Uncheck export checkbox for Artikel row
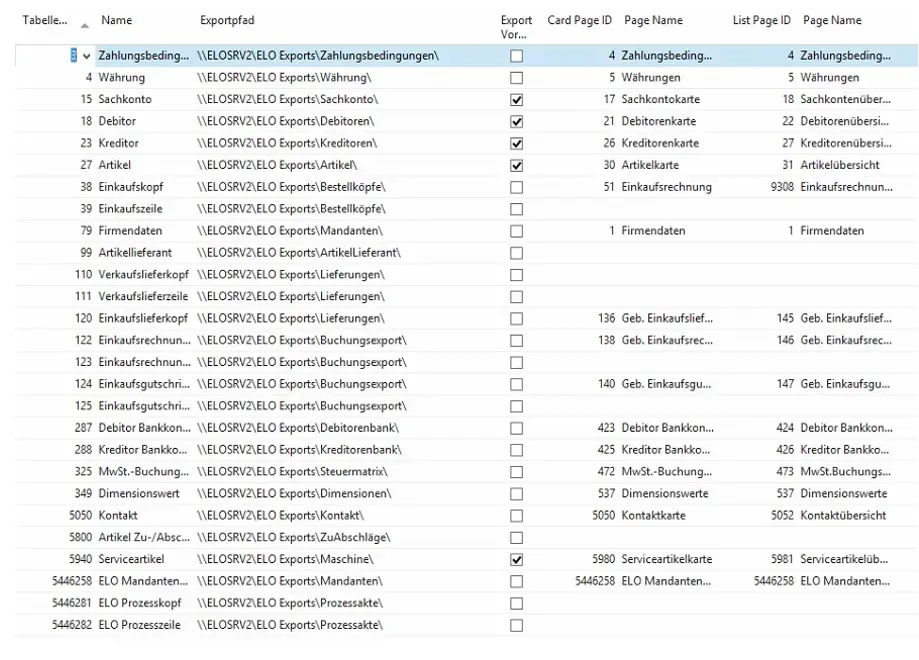Viewport: 919px width, 660px height. [x=516, y=165]
